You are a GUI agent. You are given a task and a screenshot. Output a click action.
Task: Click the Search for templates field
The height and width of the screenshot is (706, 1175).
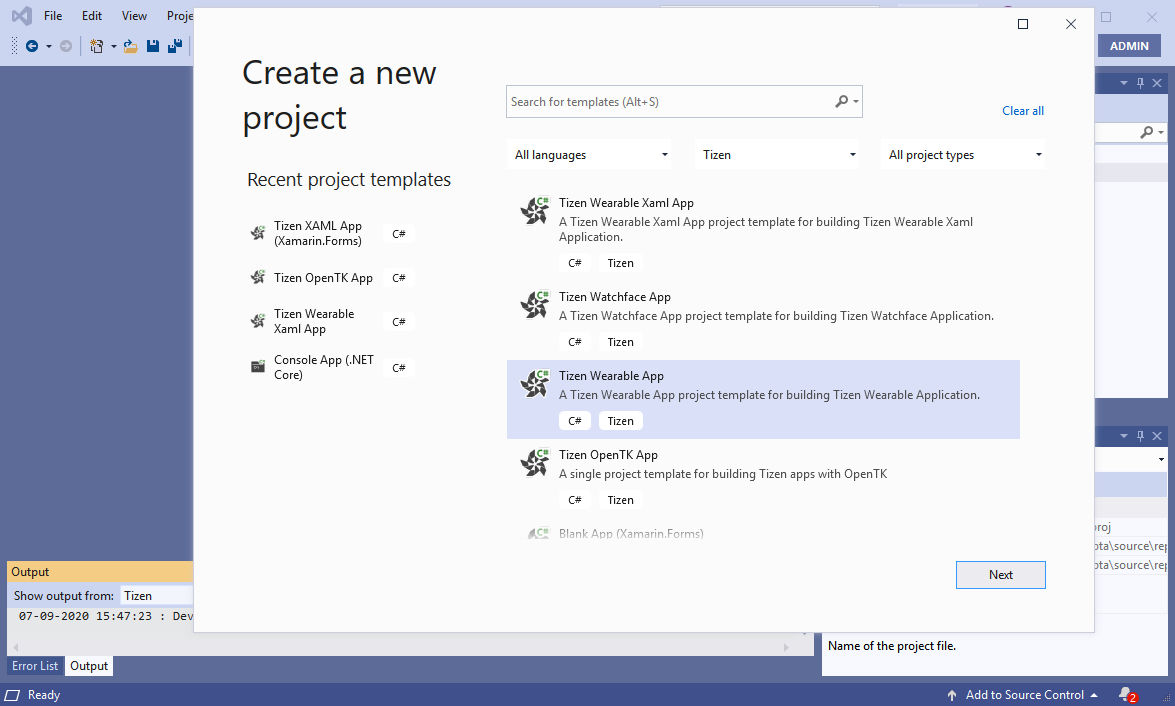coord(670,102)
